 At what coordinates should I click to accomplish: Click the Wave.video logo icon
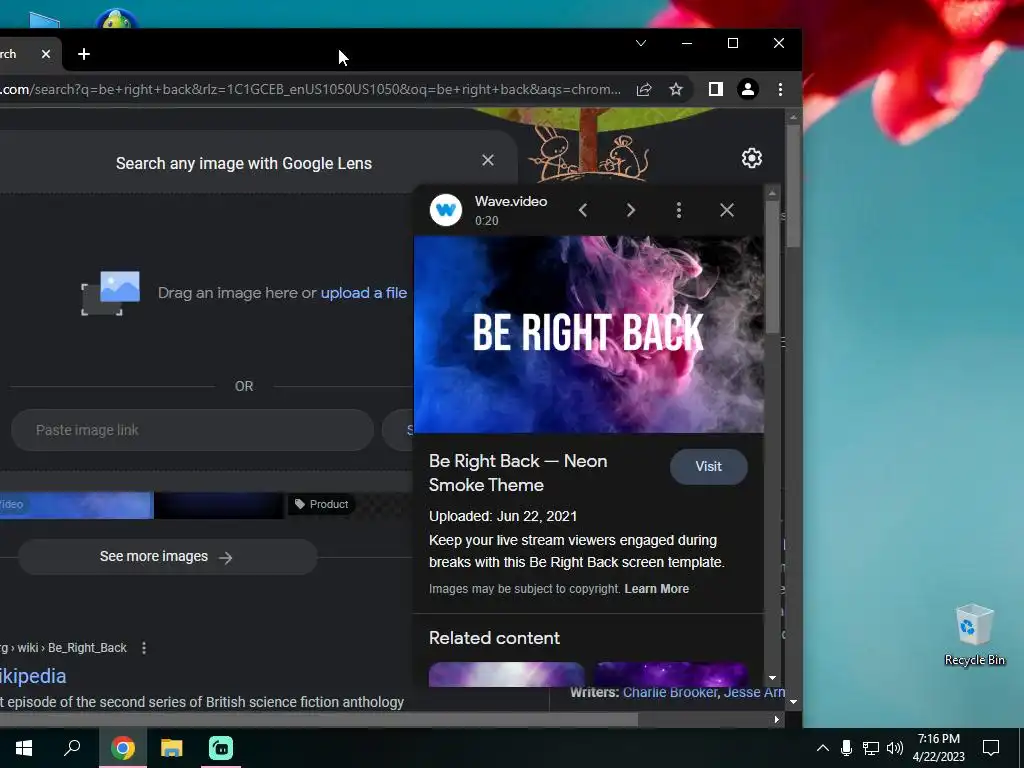[x=446, y=210]
